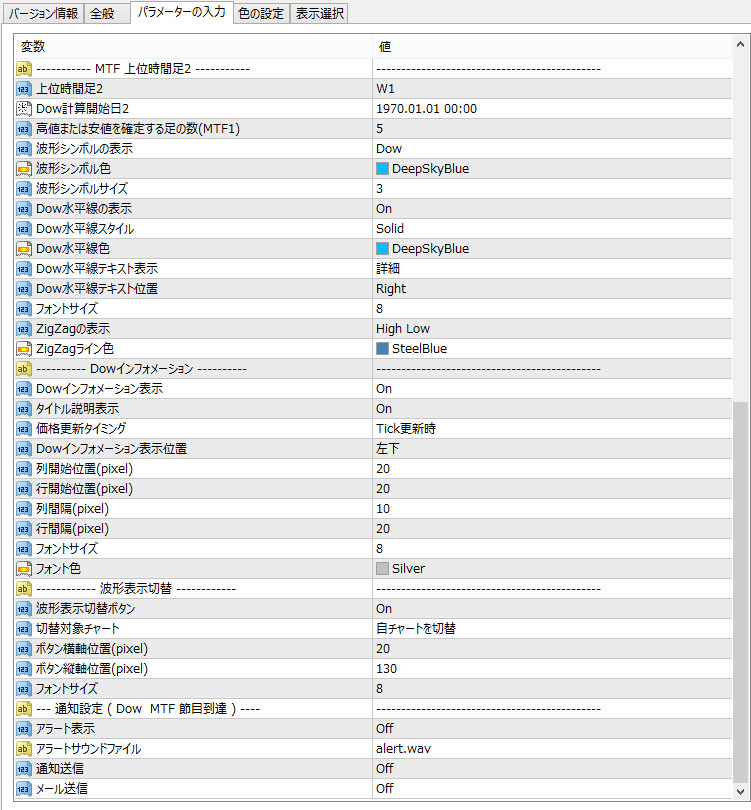Select the ボタン横軸位置(pixel) row label
Screen dimensions: 751x810
[x=91, y=649]
